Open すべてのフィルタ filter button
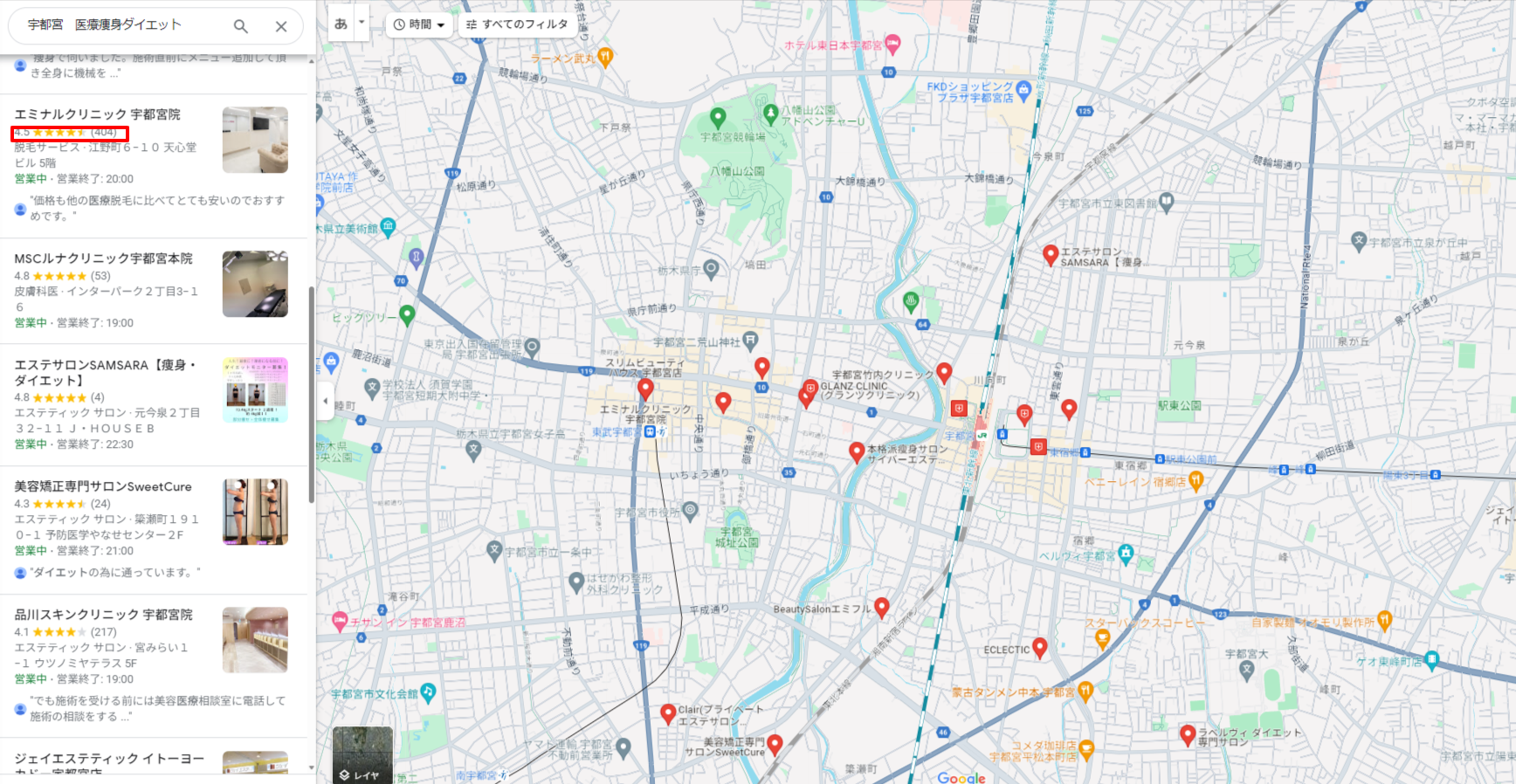The image size is (1516, 784). [517, 24]
